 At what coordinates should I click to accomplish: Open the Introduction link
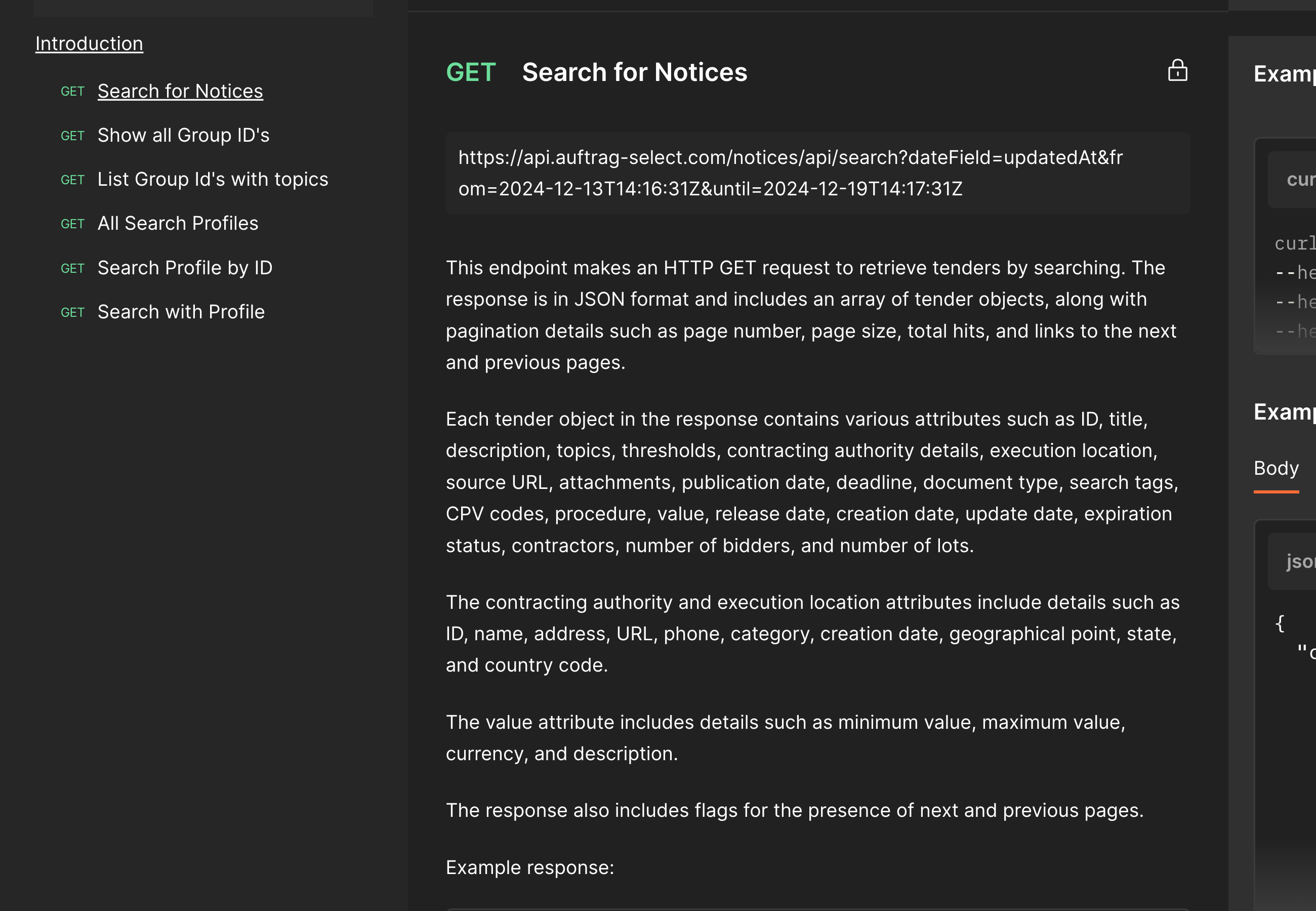[x=89, y=44]
